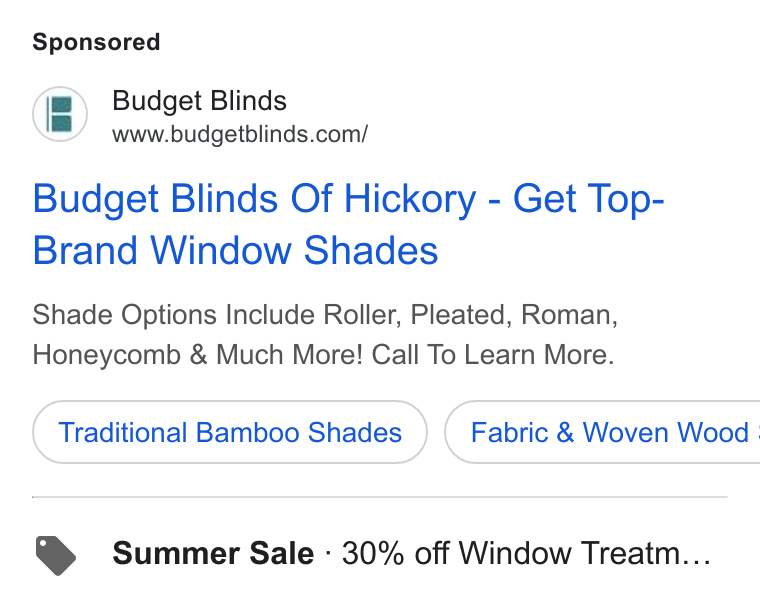
Task: Visit the www.budgetblinds.com URL
Action: (240, 134)
